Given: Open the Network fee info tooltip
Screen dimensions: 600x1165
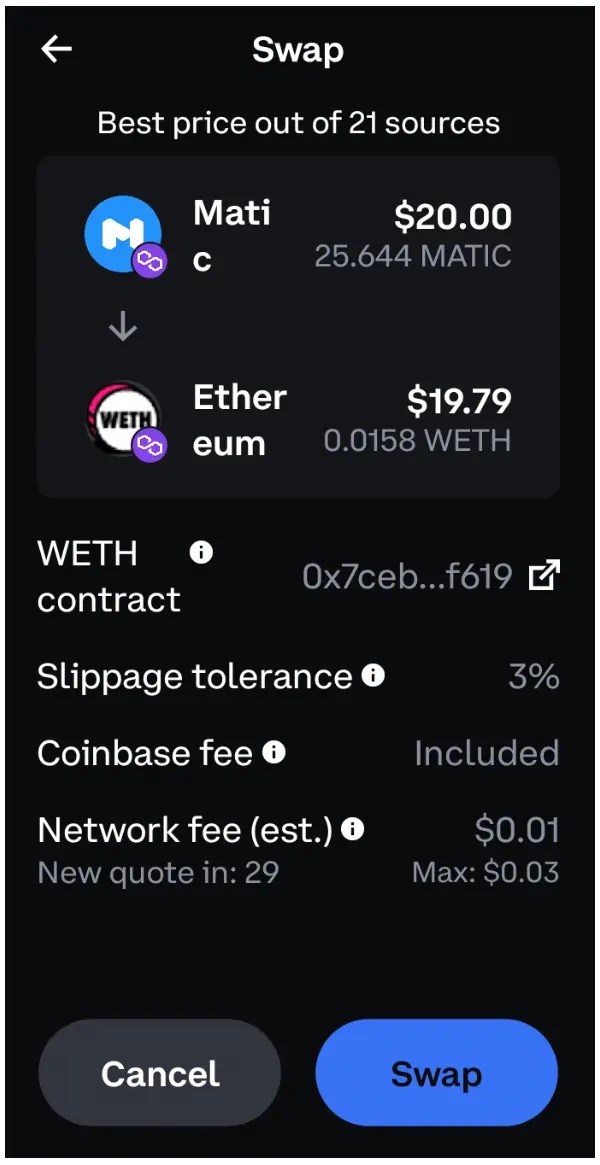Looking at the screenshot, I should pyautogui.click(x=351, y=828).
